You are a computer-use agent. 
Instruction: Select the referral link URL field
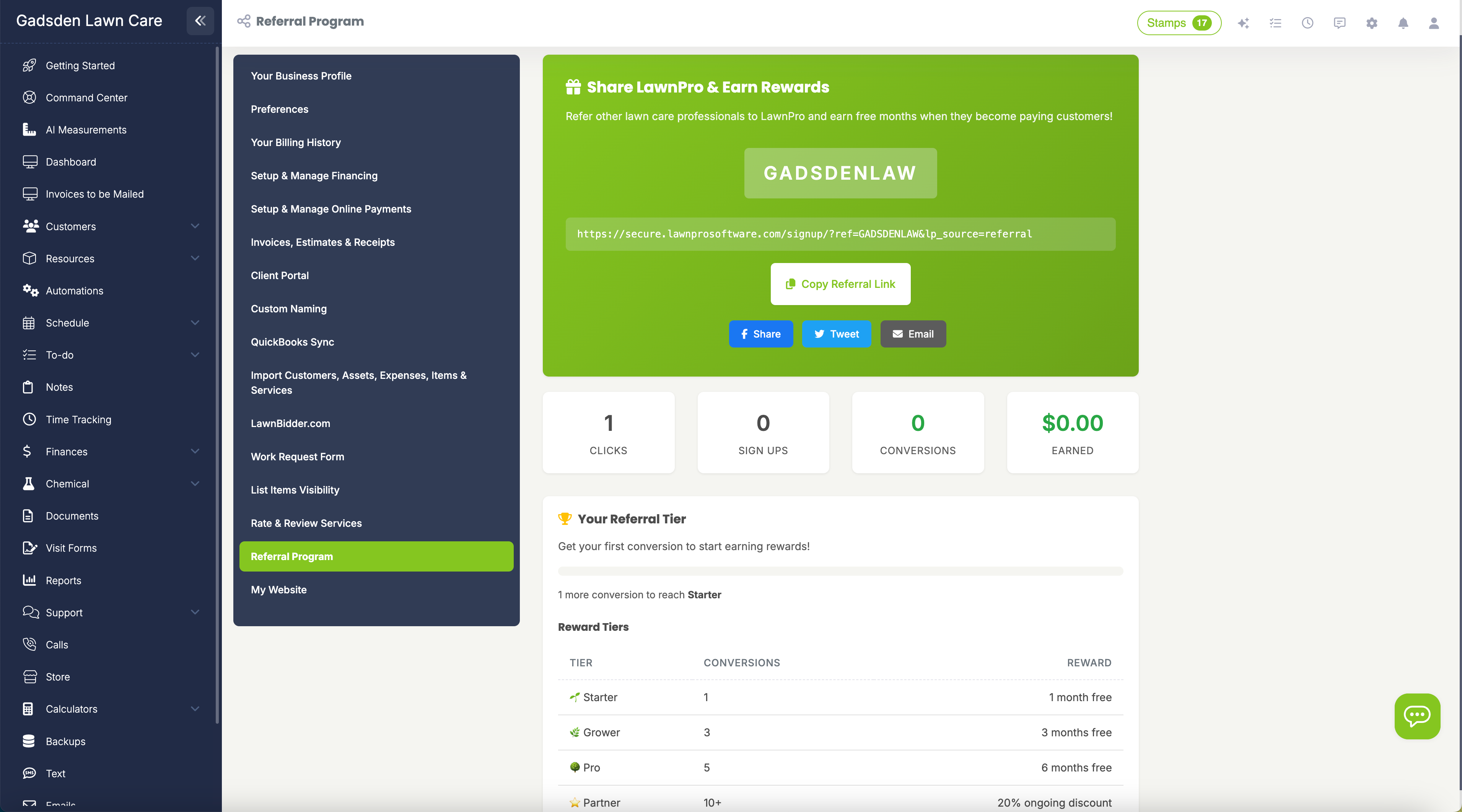click(840, 234)
